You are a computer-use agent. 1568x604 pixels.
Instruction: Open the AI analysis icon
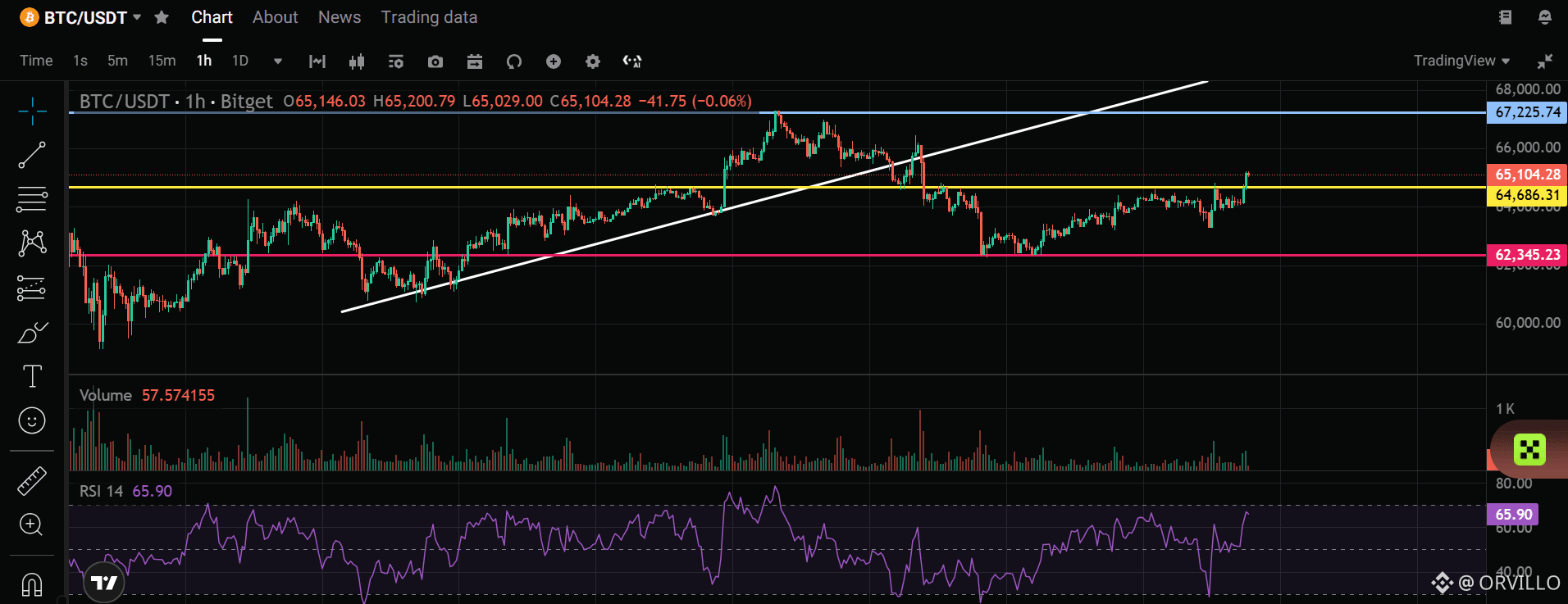[x=632, y=61]
